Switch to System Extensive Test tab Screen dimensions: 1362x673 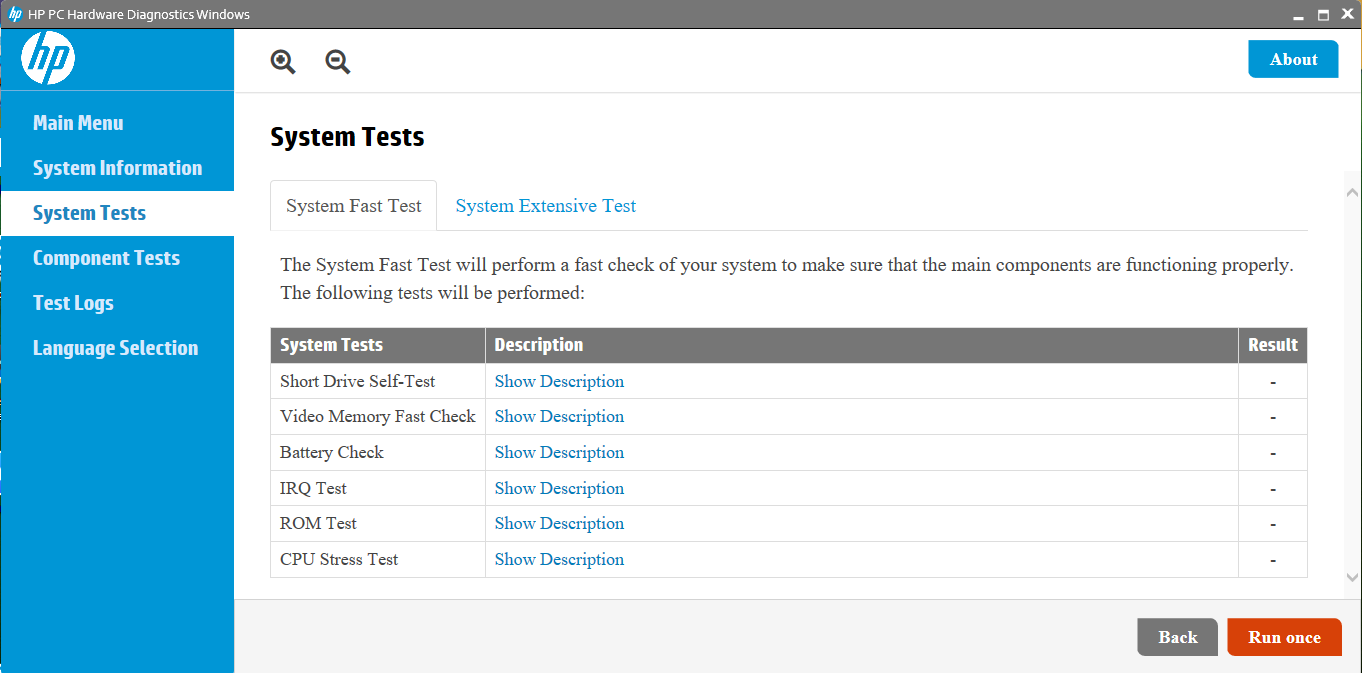(546, 206)
